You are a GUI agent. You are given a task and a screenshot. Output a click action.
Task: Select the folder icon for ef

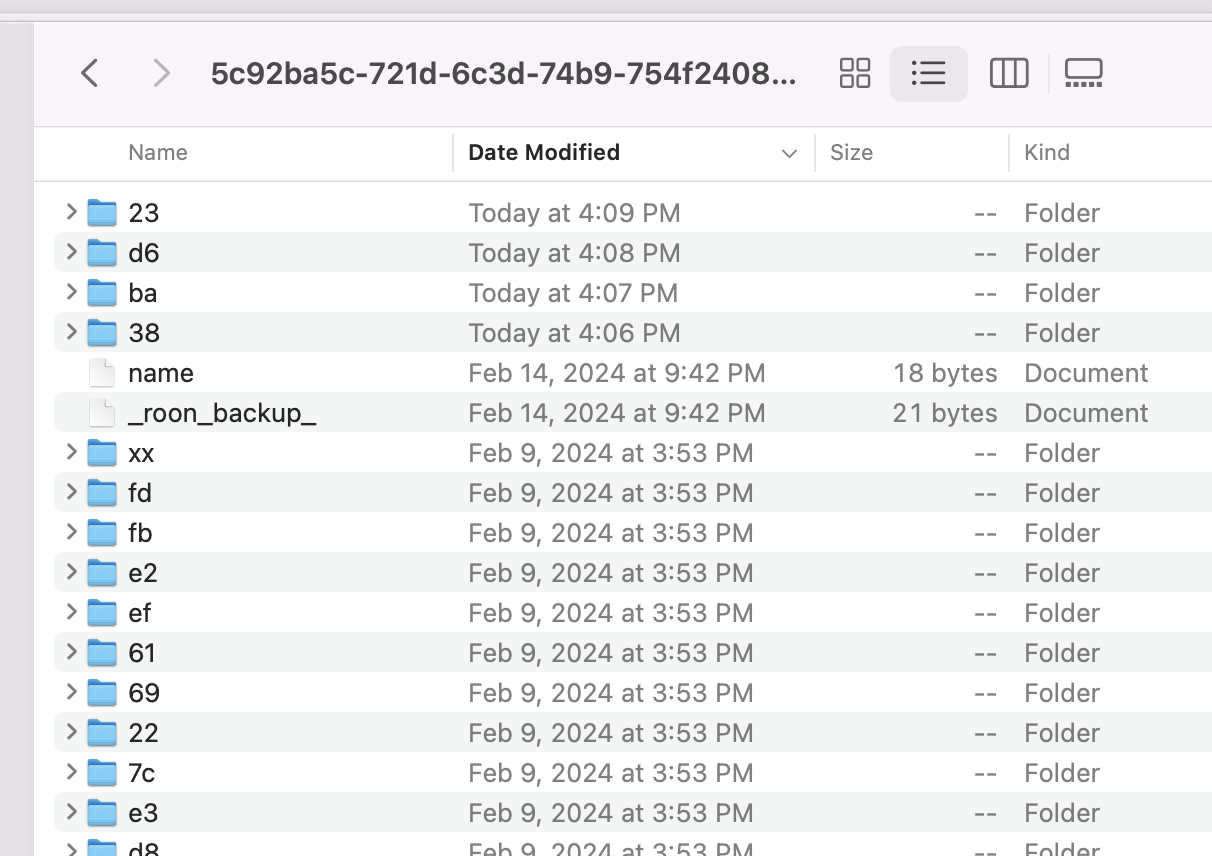point(102,613)
